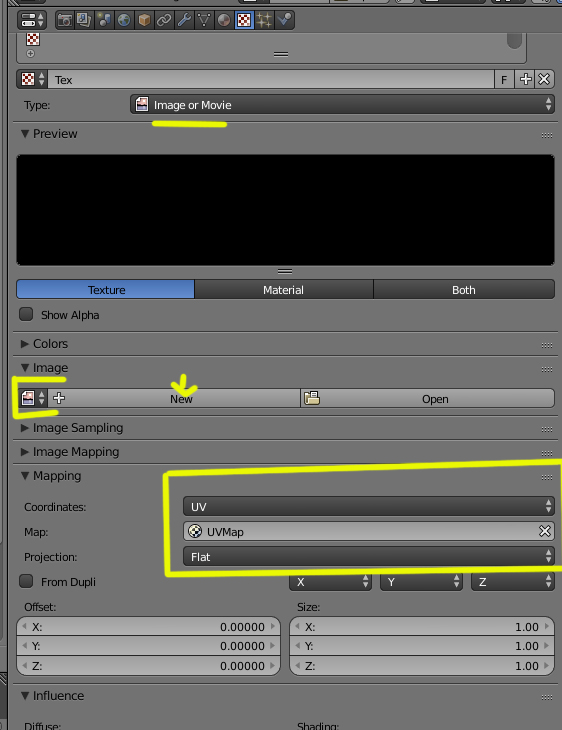Add new texture with plus next to F
Screen dimensions: 562x730
click(525, 80)
